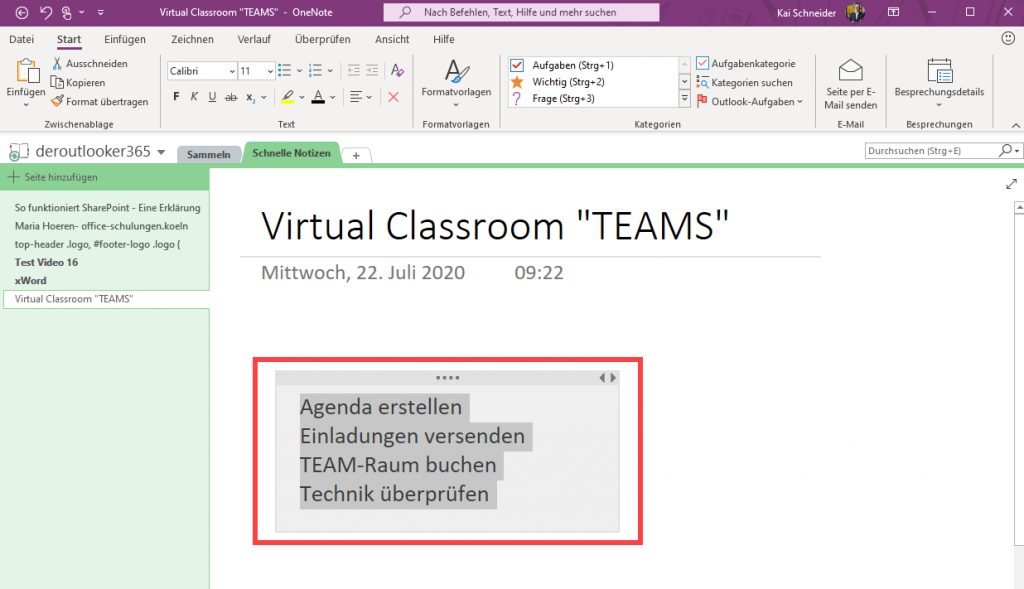Click Aufgabenkategorie checkbox button

click(x=746, y=63)
